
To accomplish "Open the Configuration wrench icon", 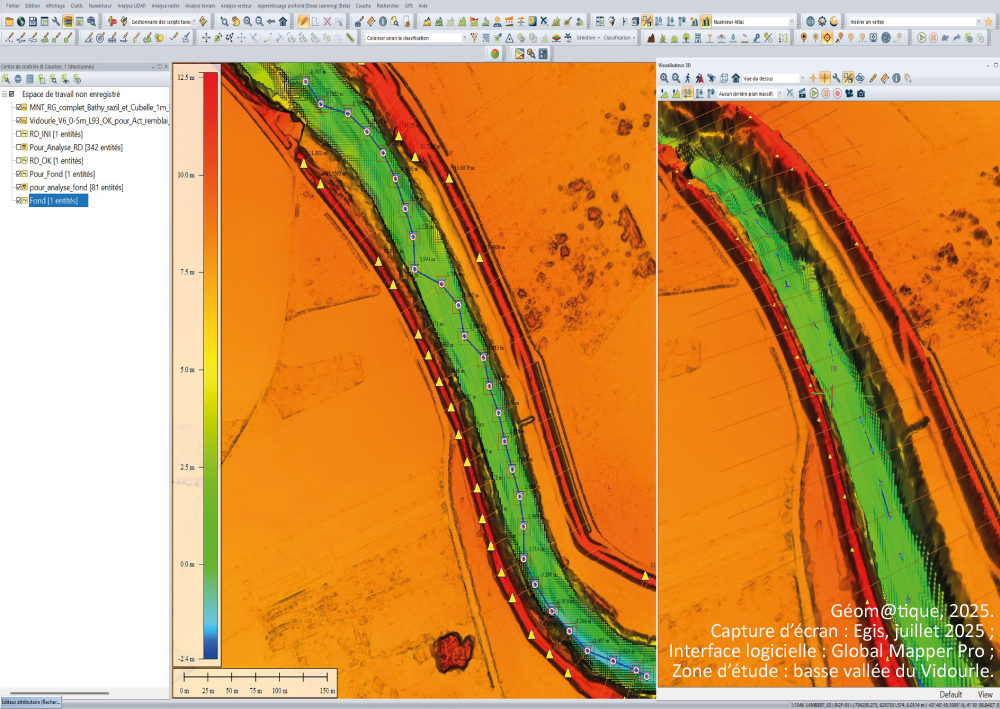I will click(x=56, y=20).
